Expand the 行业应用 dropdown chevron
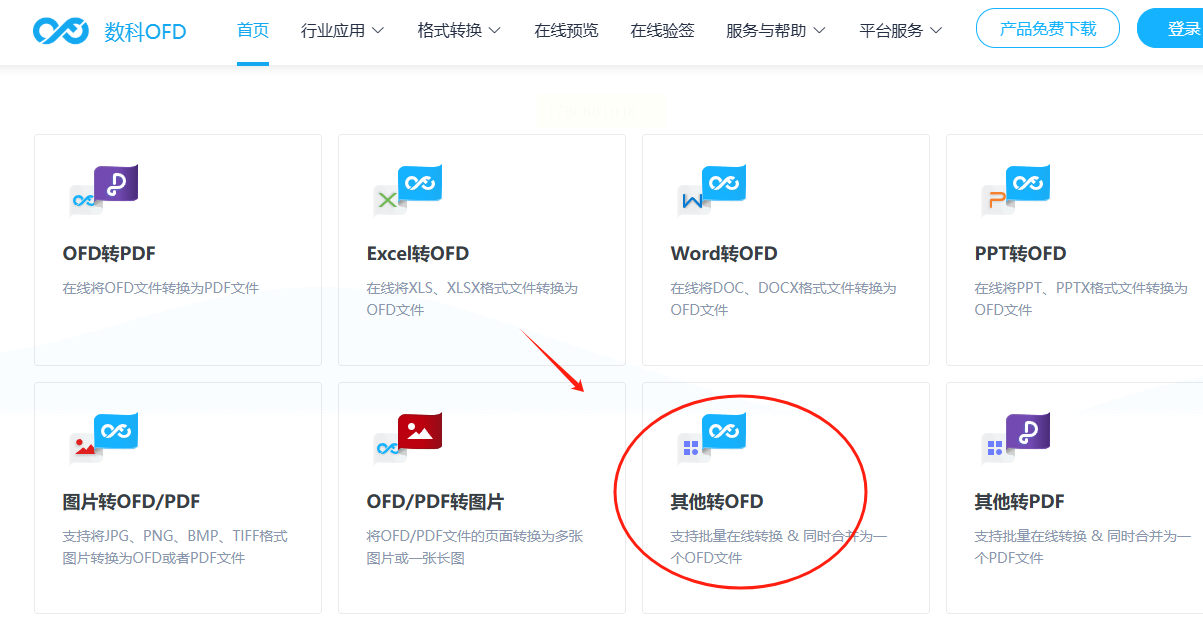 tap(378, 31)
